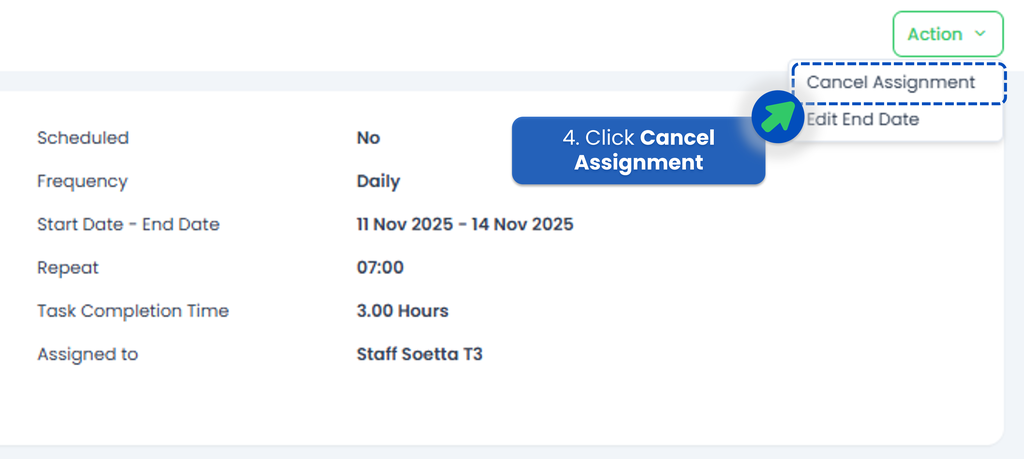The height and width of the screenshot is (459, 1024).
Task: Click the green arrow pointer icon
Action: pyautogui.click(x=778, y=115)
